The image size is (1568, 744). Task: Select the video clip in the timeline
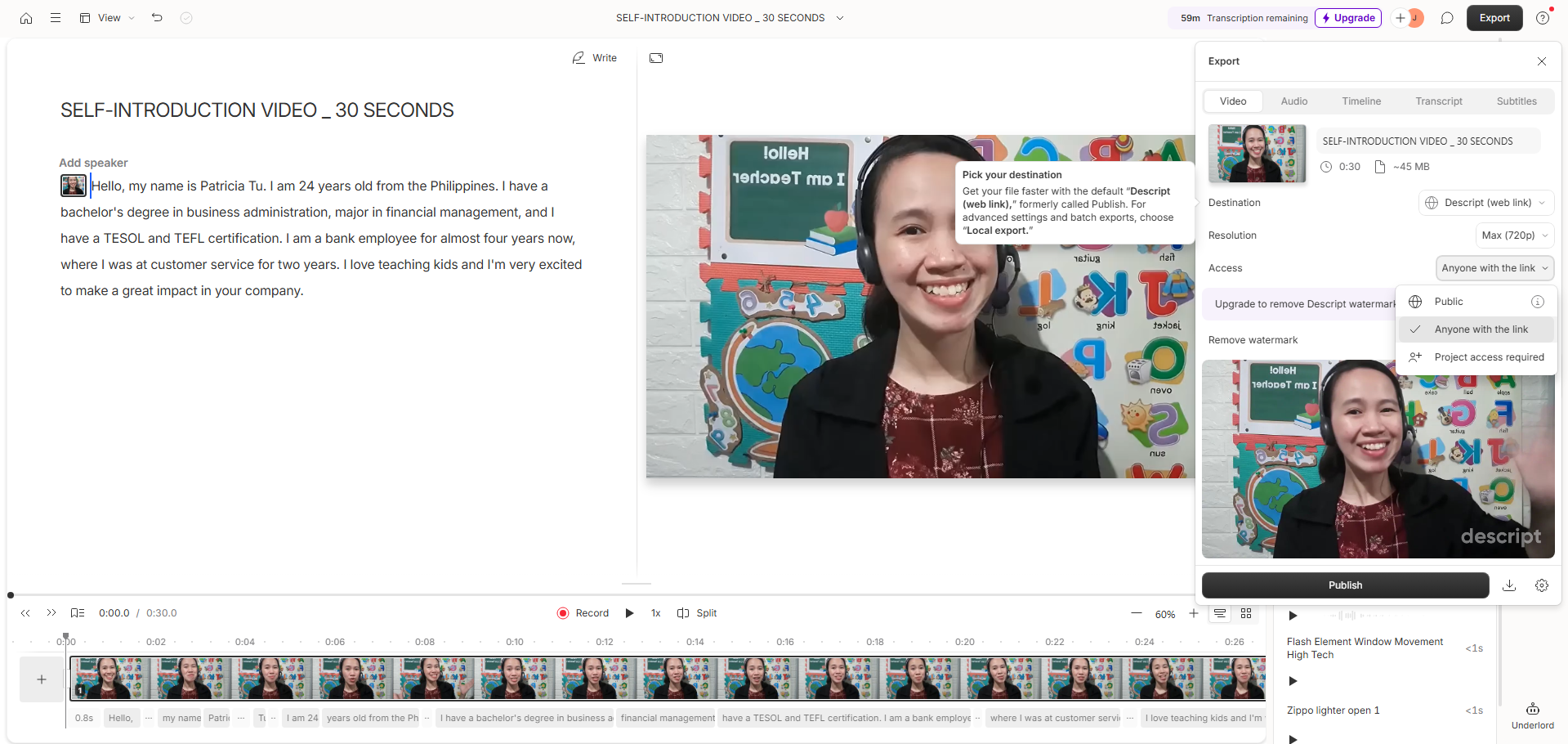668,679
